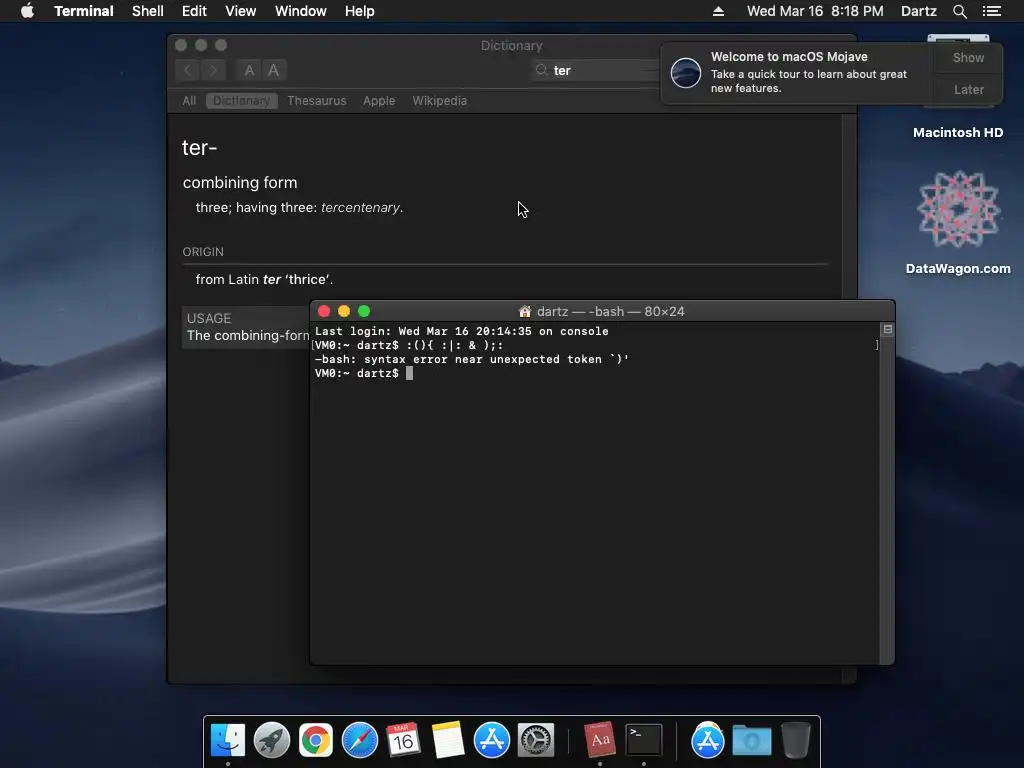Go forward in Dictionary window
The height and width of the screenshot is (768, 1024).
(x=213, y=70)
